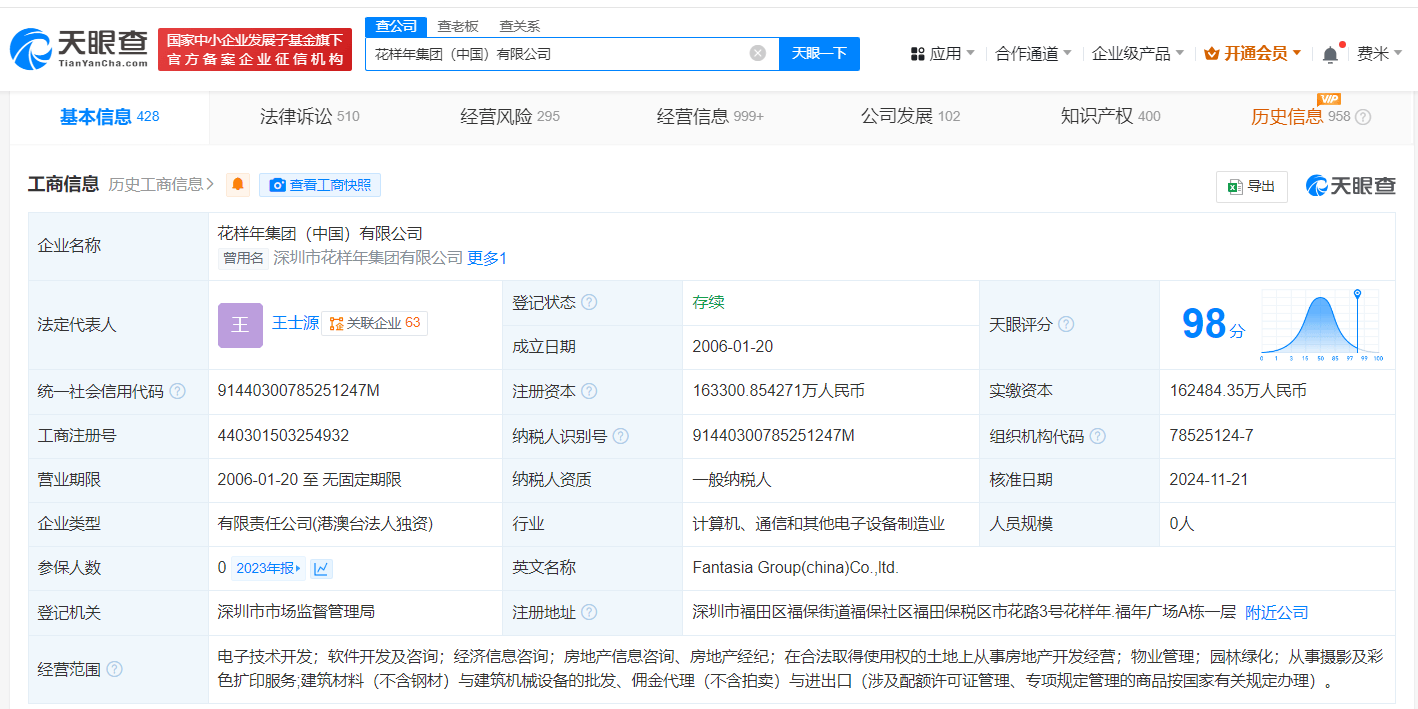The height and width of the screenshot is (709, 1418).
Task: Export data with 导出 button
Action: (x=1251, y=186)
